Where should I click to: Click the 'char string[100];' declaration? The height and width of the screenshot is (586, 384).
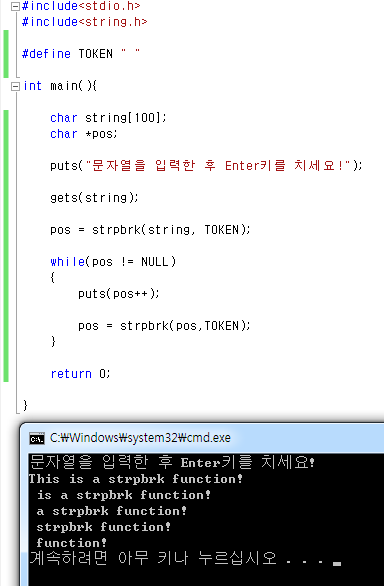click(108, 118)
